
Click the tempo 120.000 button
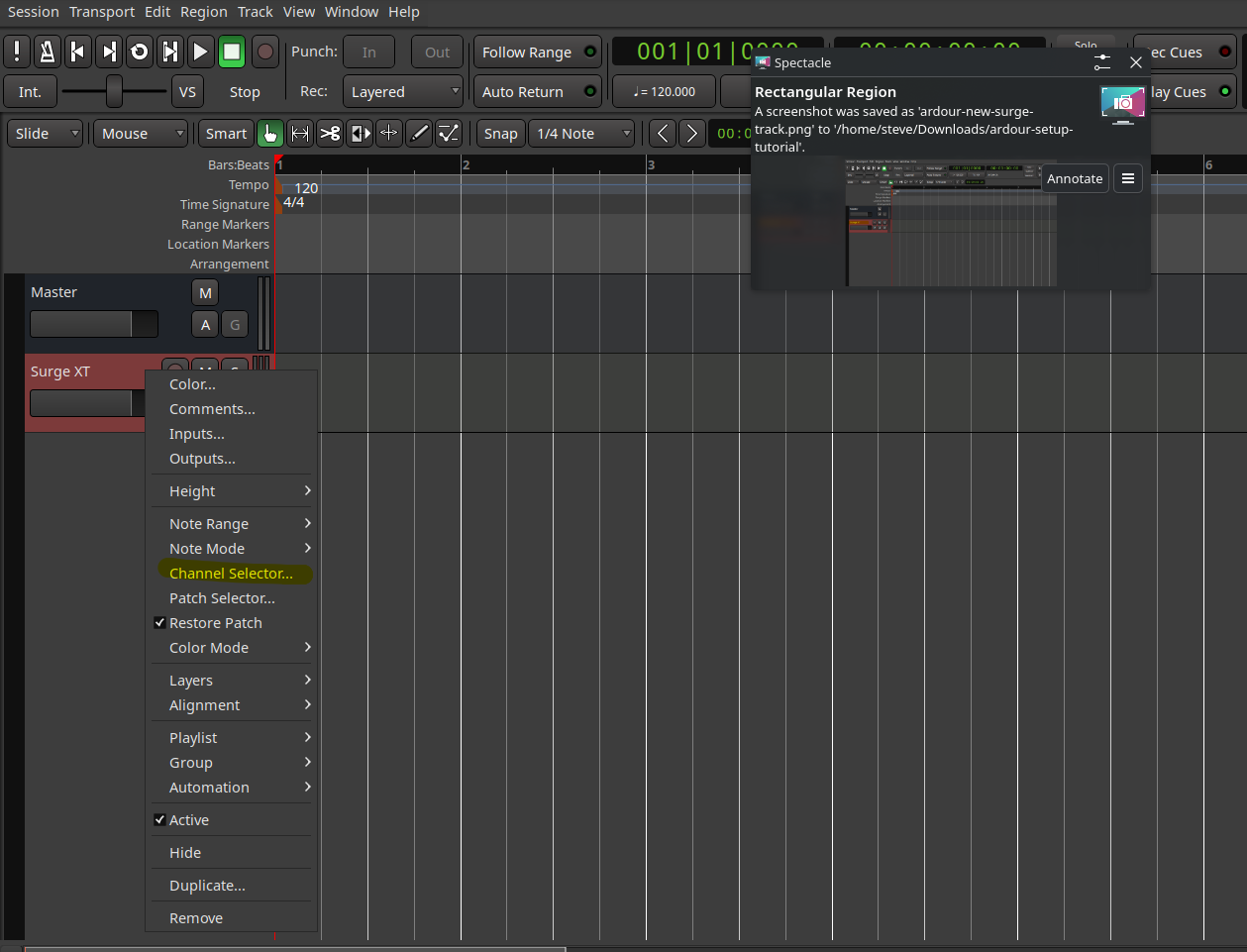click(x=664, y=91)
